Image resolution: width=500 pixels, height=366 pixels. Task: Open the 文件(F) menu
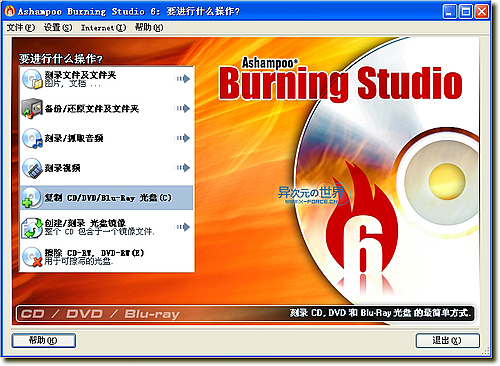click(x=21, y=27)
